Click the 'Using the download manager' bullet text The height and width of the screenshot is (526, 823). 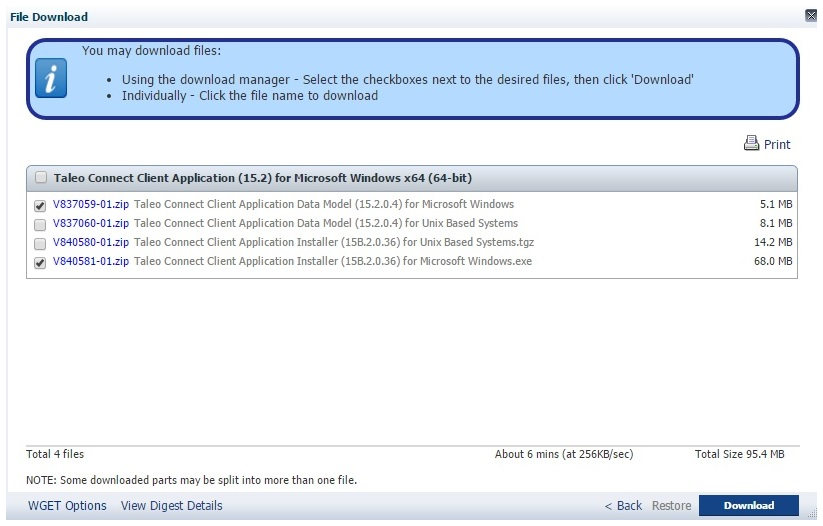pyautogui.click(x=408, y=80)
